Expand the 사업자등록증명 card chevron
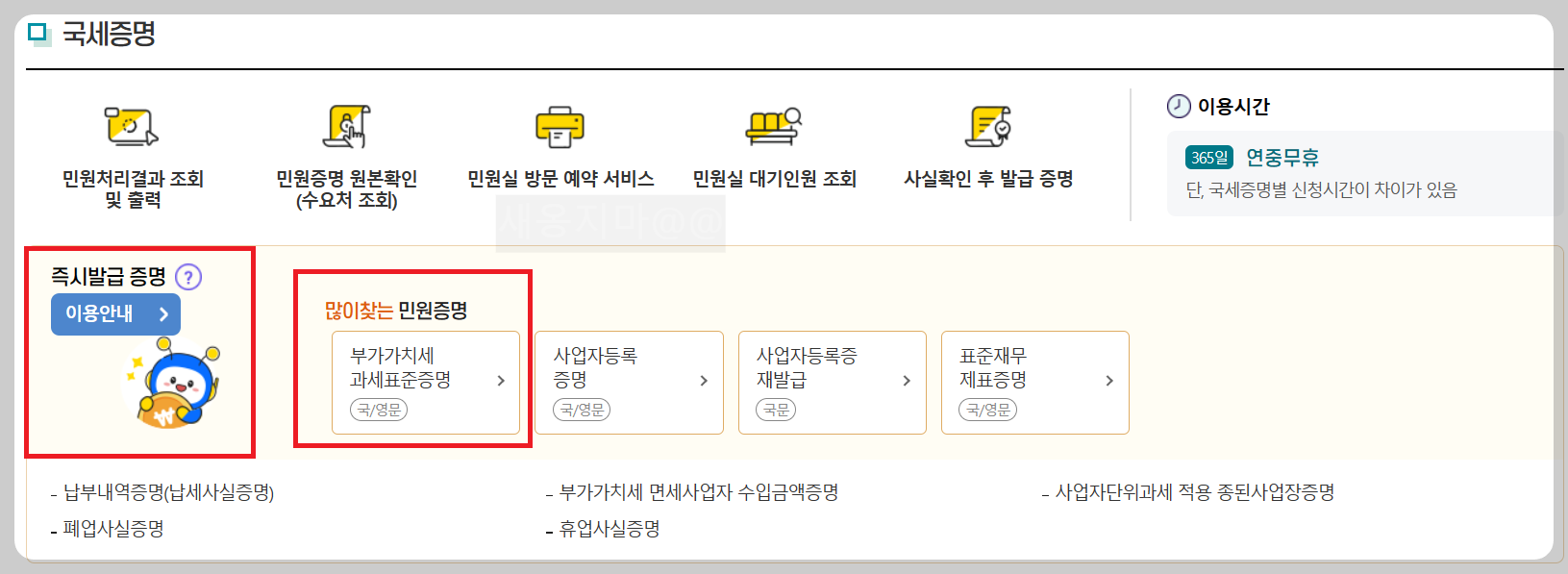The width and height of the screenshot is (1568, 574). pos(703,381)
